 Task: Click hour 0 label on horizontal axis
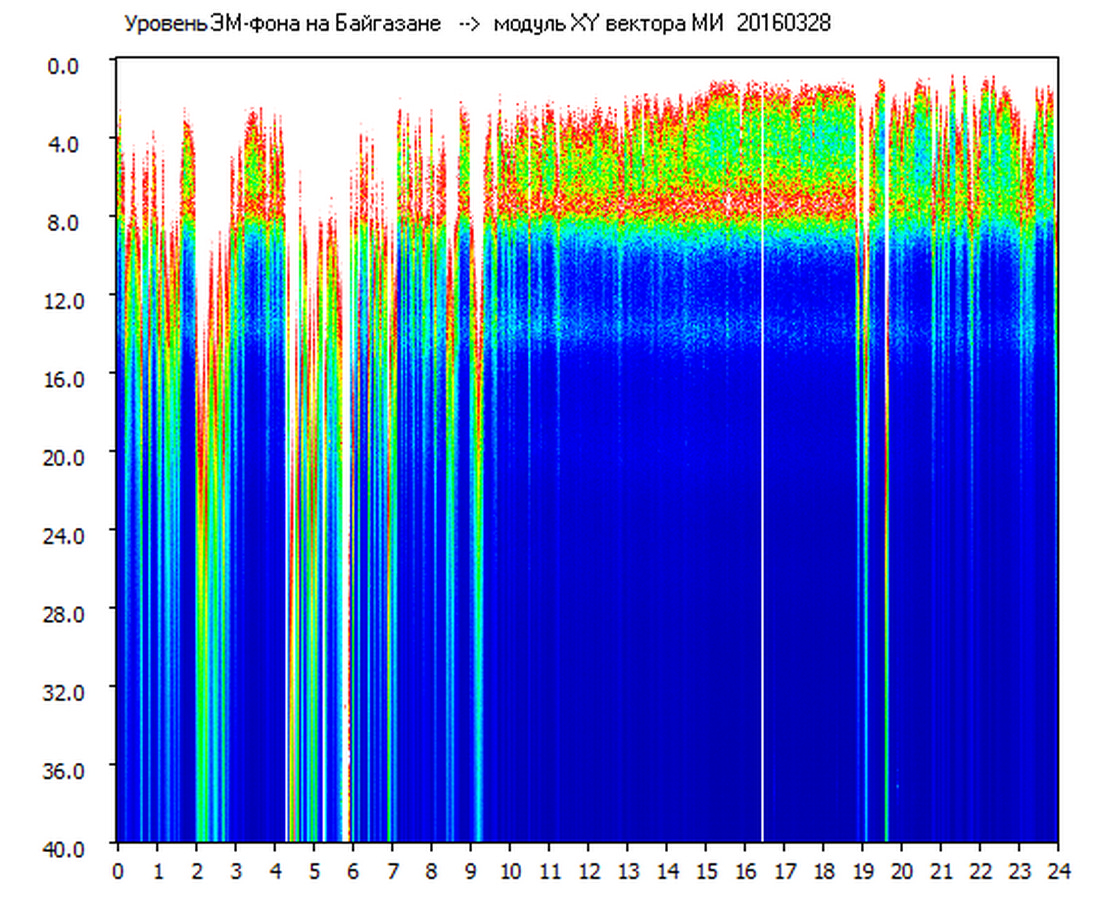118,871
